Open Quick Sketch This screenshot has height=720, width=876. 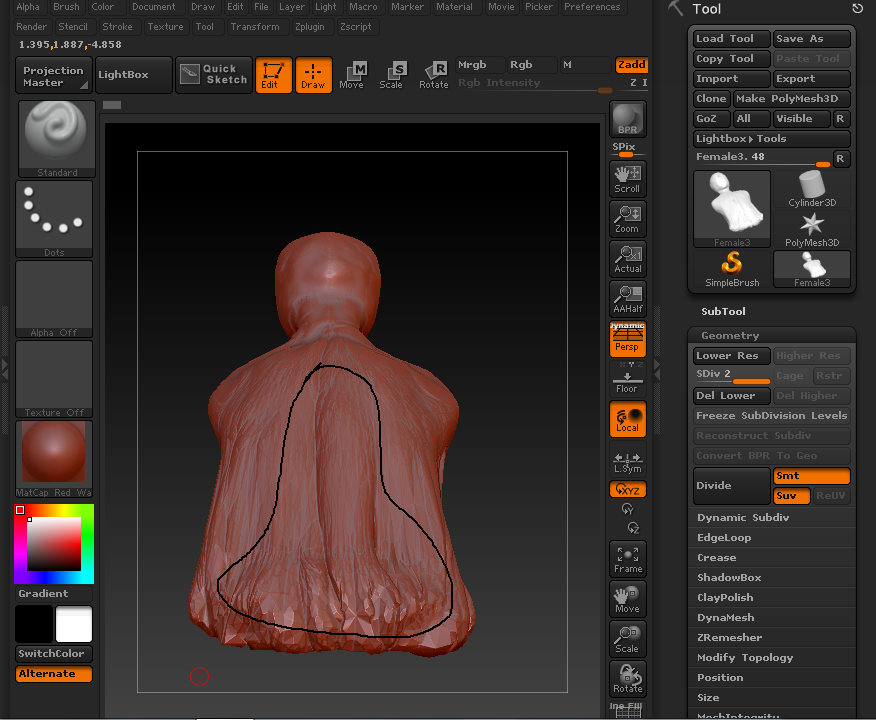click(214, 75)
